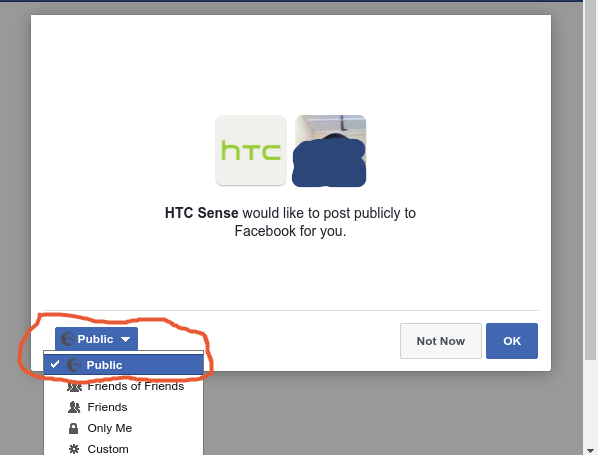Pick the Custom audience option

(x=123, y=449)
